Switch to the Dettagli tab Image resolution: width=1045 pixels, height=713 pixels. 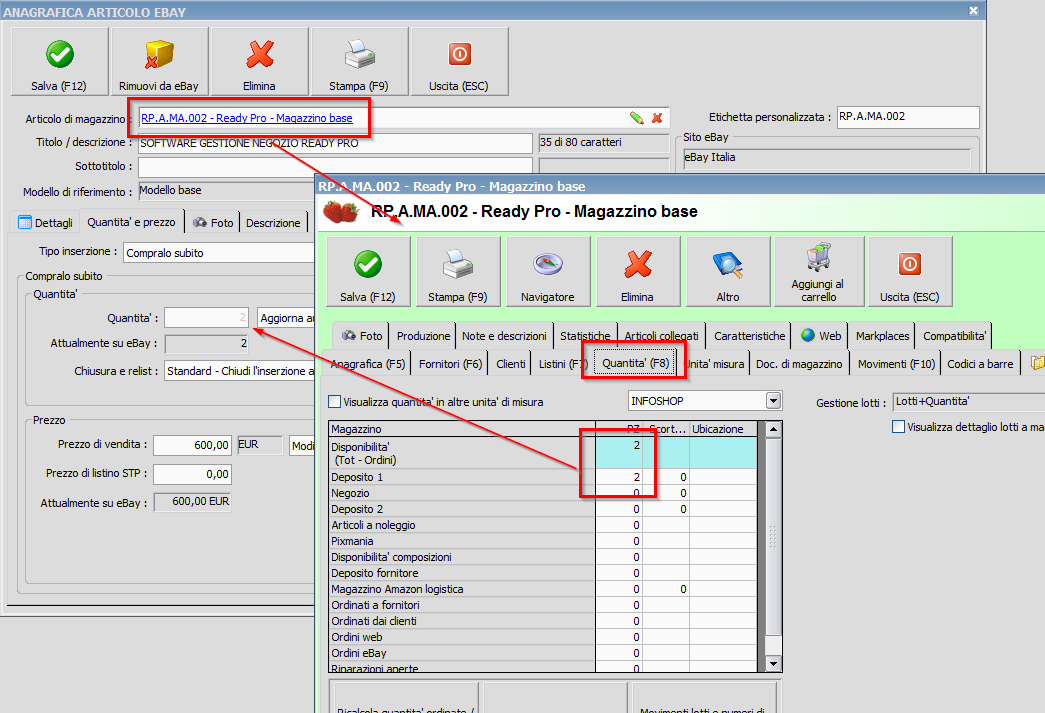[45, 223]
